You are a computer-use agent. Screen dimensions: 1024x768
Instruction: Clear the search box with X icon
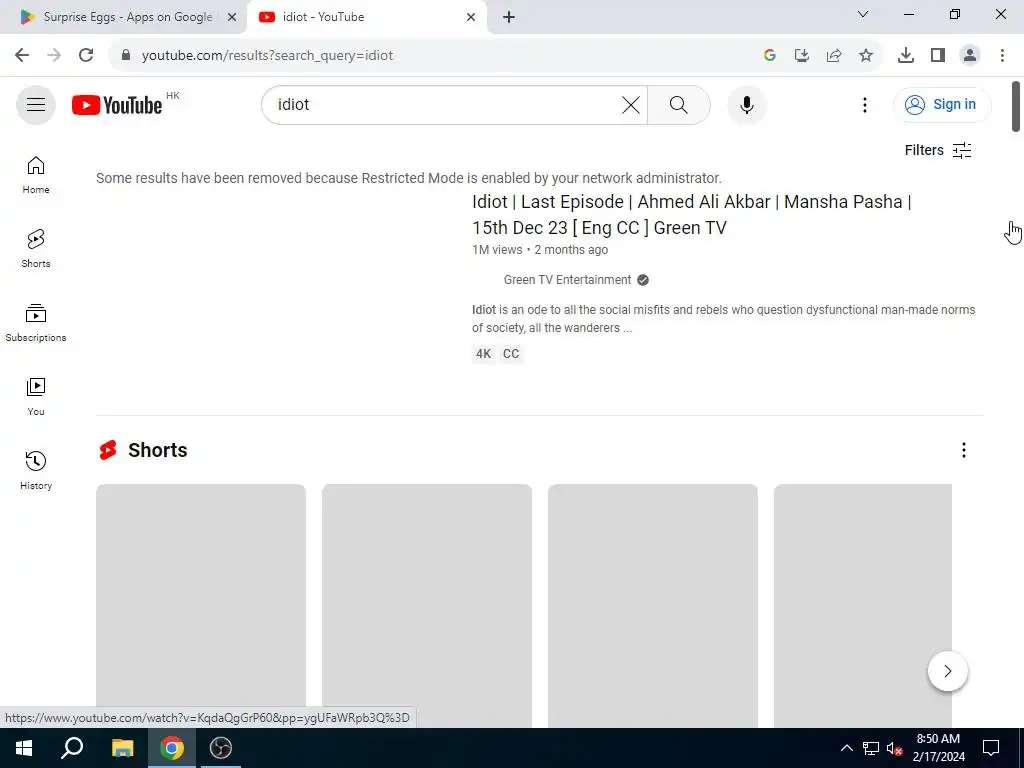630,104
